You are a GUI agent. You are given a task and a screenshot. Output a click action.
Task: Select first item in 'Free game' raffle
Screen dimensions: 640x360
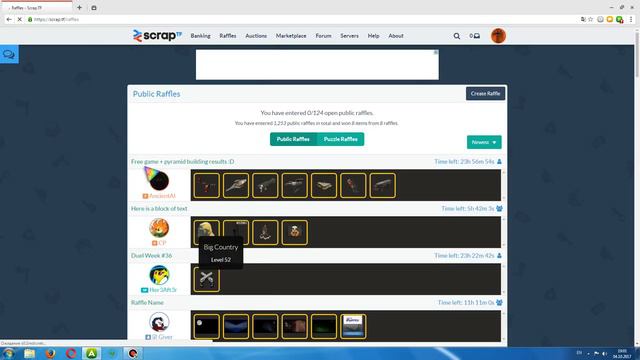207,185
